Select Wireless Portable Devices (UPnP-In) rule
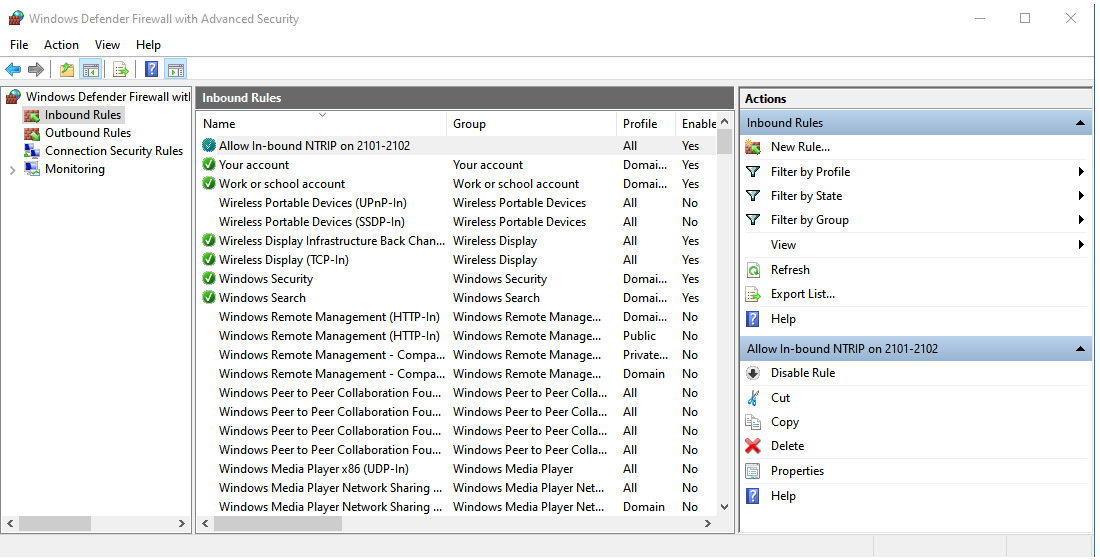The height and width of the screenshot is (560, 1100). pos(313,203)
